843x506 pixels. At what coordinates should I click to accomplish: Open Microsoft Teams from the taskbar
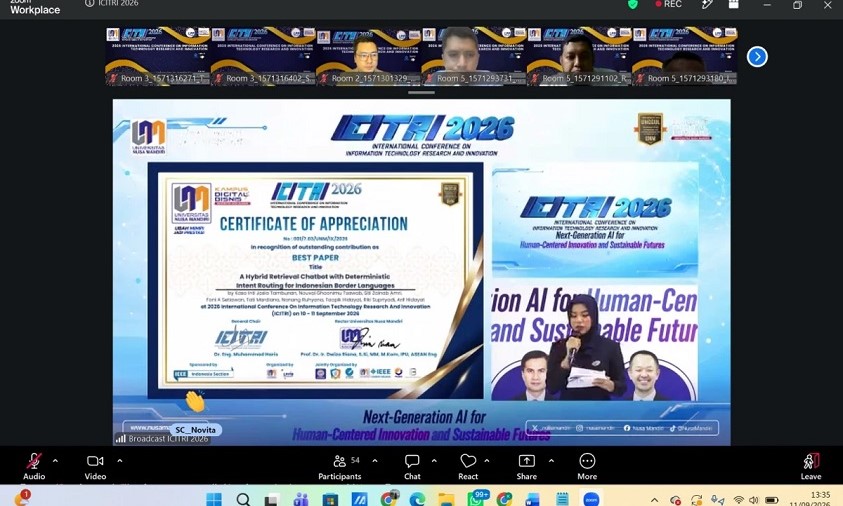(x=301, y=500)
